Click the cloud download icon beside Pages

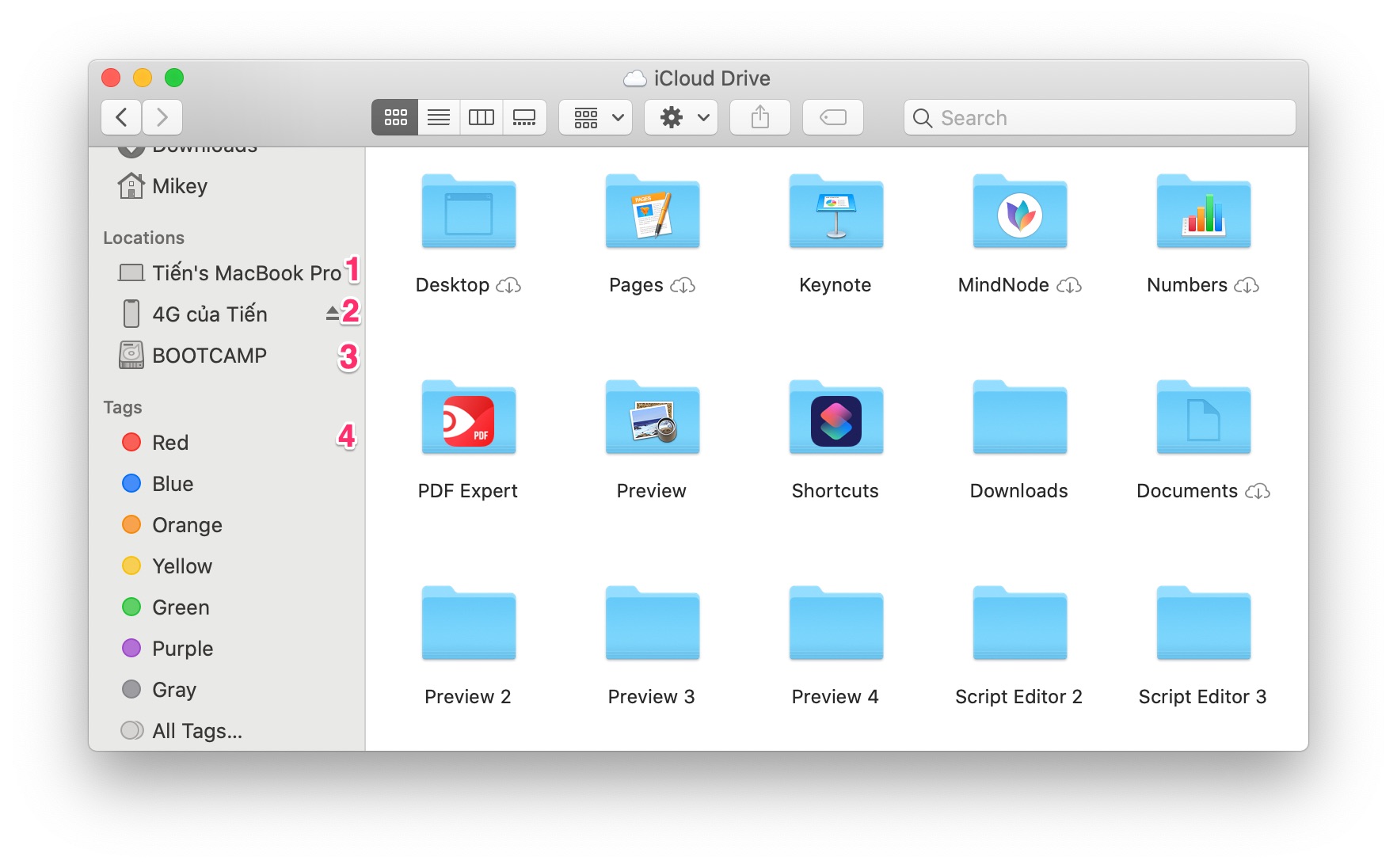pos(683,285)
